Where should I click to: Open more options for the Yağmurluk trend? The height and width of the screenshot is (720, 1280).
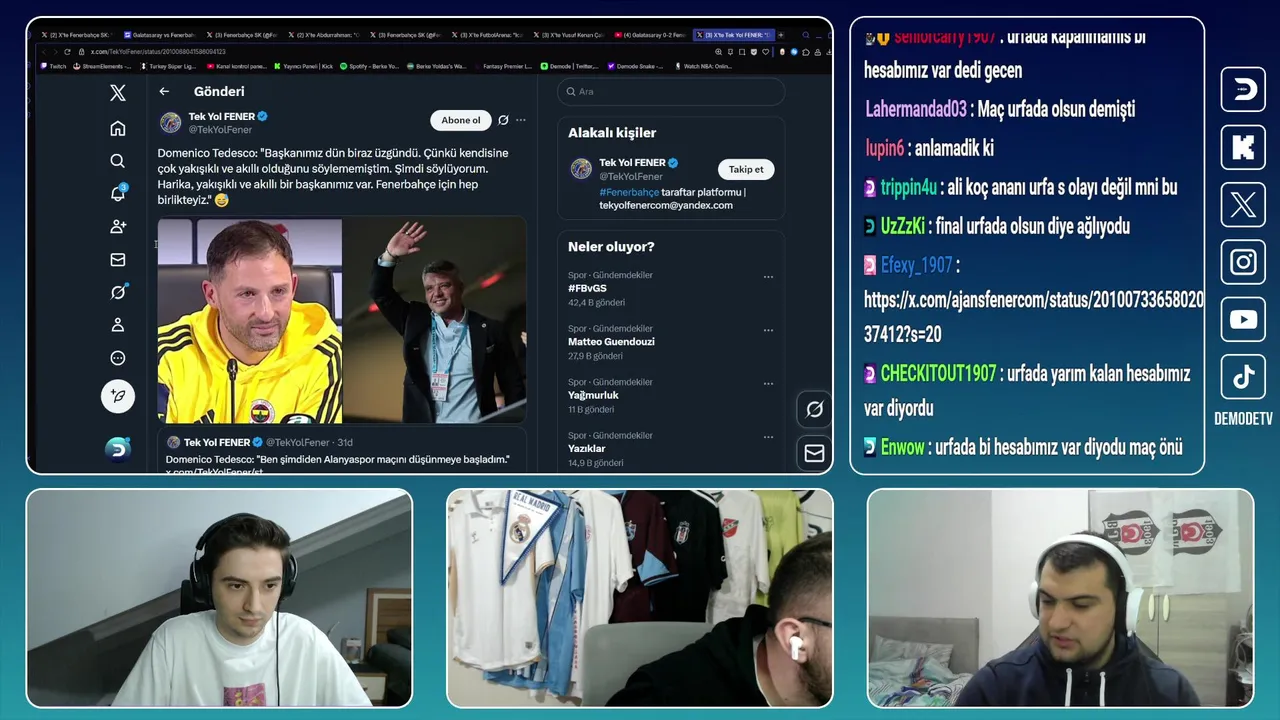click(768, 383)
